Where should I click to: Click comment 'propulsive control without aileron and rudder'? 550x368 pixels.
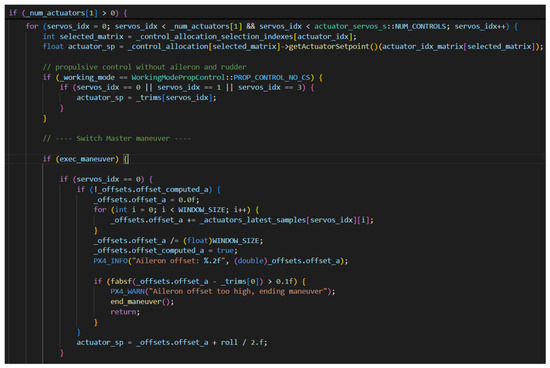click(x=151, y=67)
